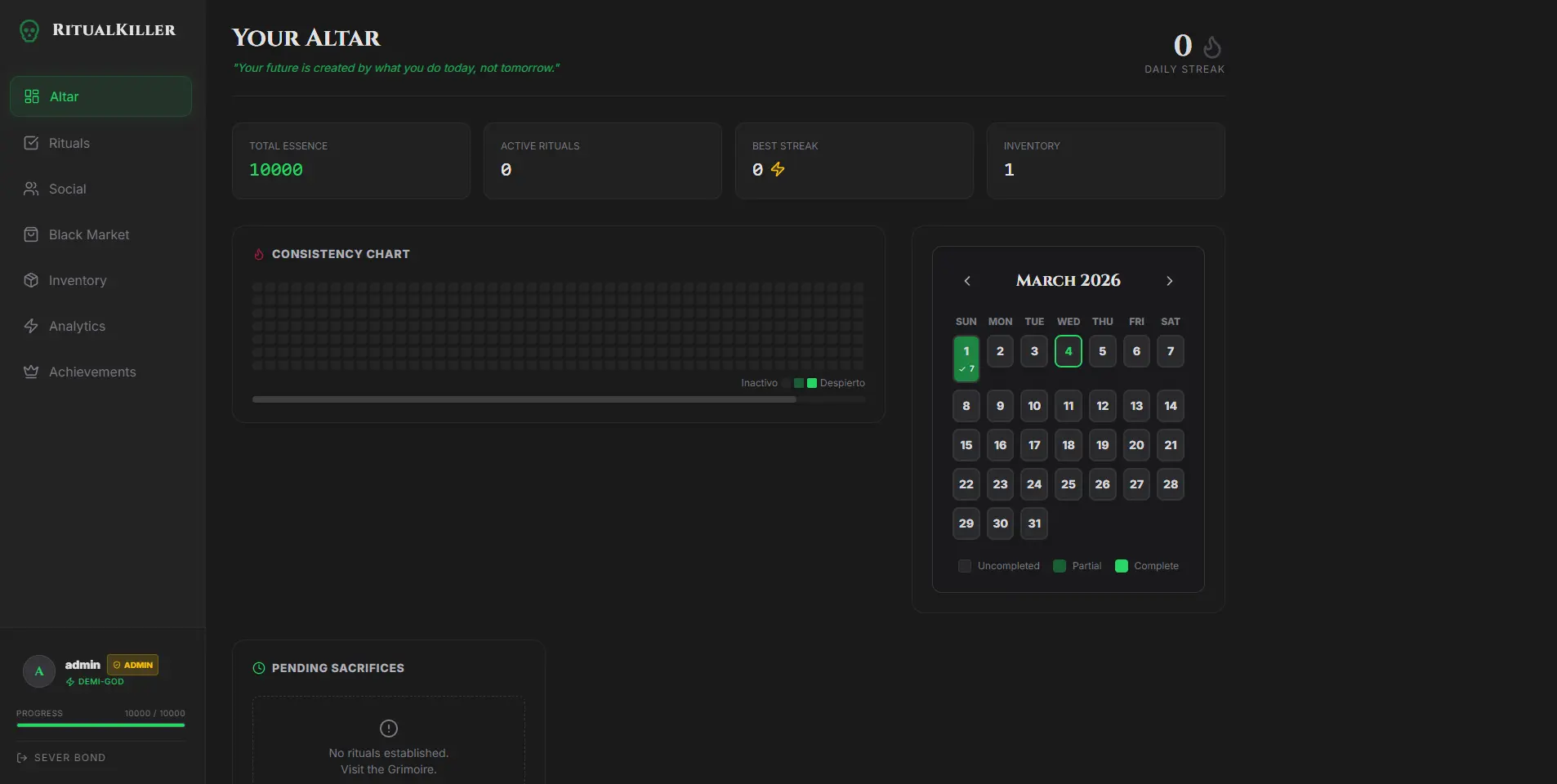This screenshot has width=1557, height=784.
Task: Click the daily streak flame icon
Action: click(1212, 47)
